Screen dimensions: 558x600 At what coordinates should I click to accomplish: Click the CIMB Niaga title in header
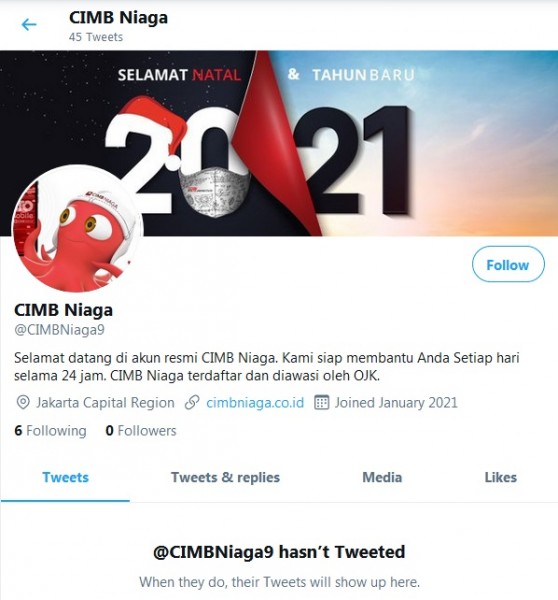click(x=118, y=18)
